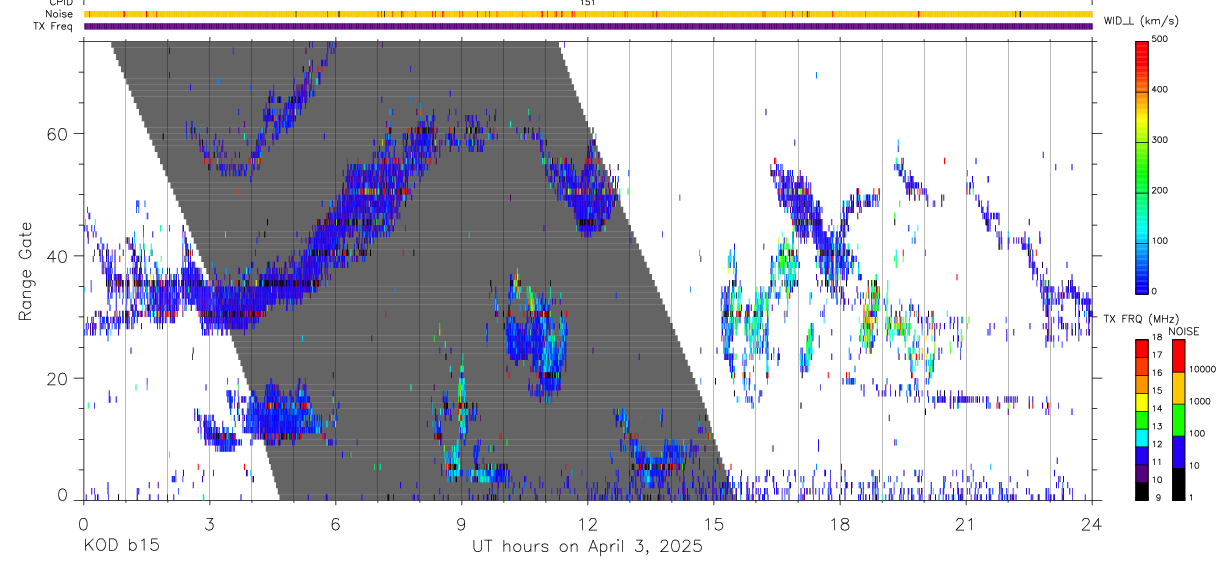Viewport: 1228px width, 567px height.
Task: Click the 300 tick on the WID colorbar
Action: 1162,140
